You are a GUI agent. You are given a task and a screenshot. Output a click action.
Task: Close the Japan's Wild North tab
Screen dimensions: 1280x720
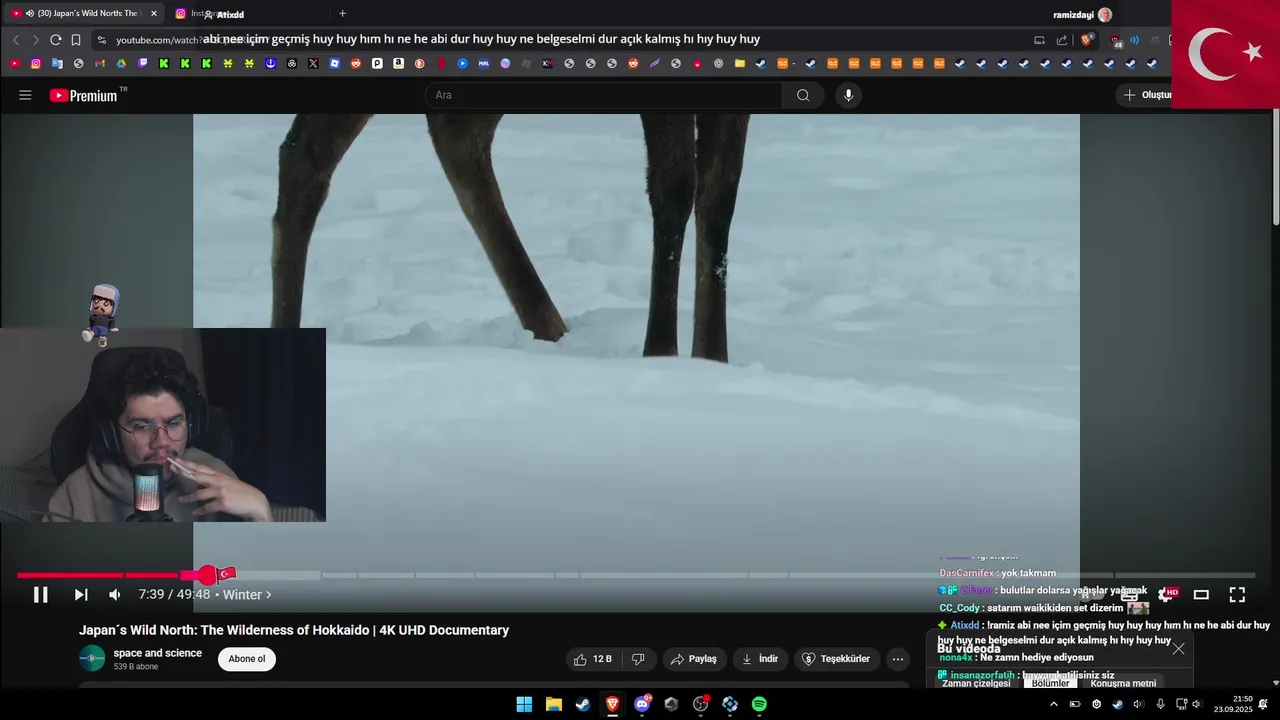[154, 13]
